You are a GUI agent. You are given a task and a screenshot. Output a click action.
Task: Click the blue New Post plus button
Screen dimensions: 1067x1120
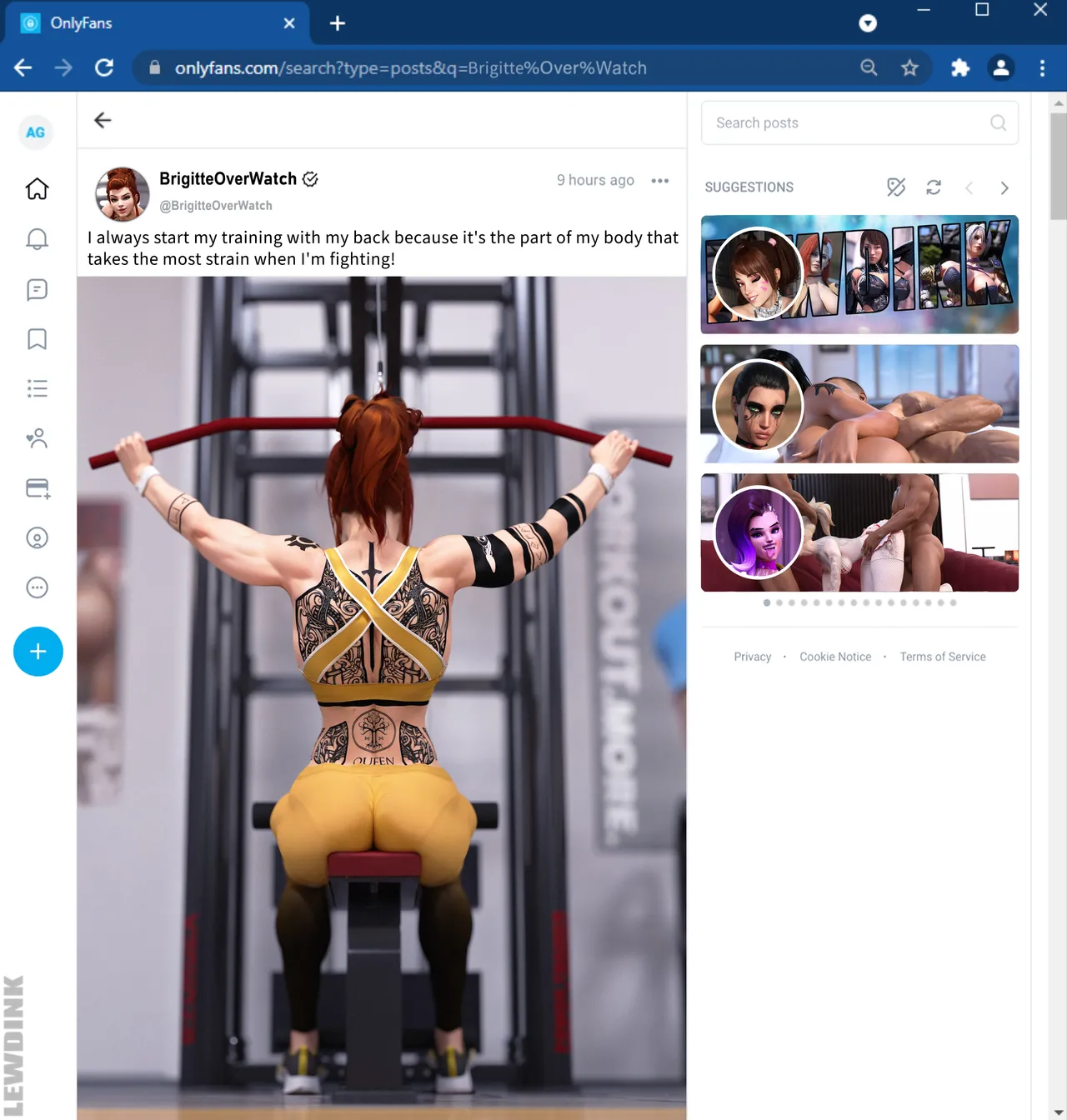pyautogui.click(x=38, y=652)
